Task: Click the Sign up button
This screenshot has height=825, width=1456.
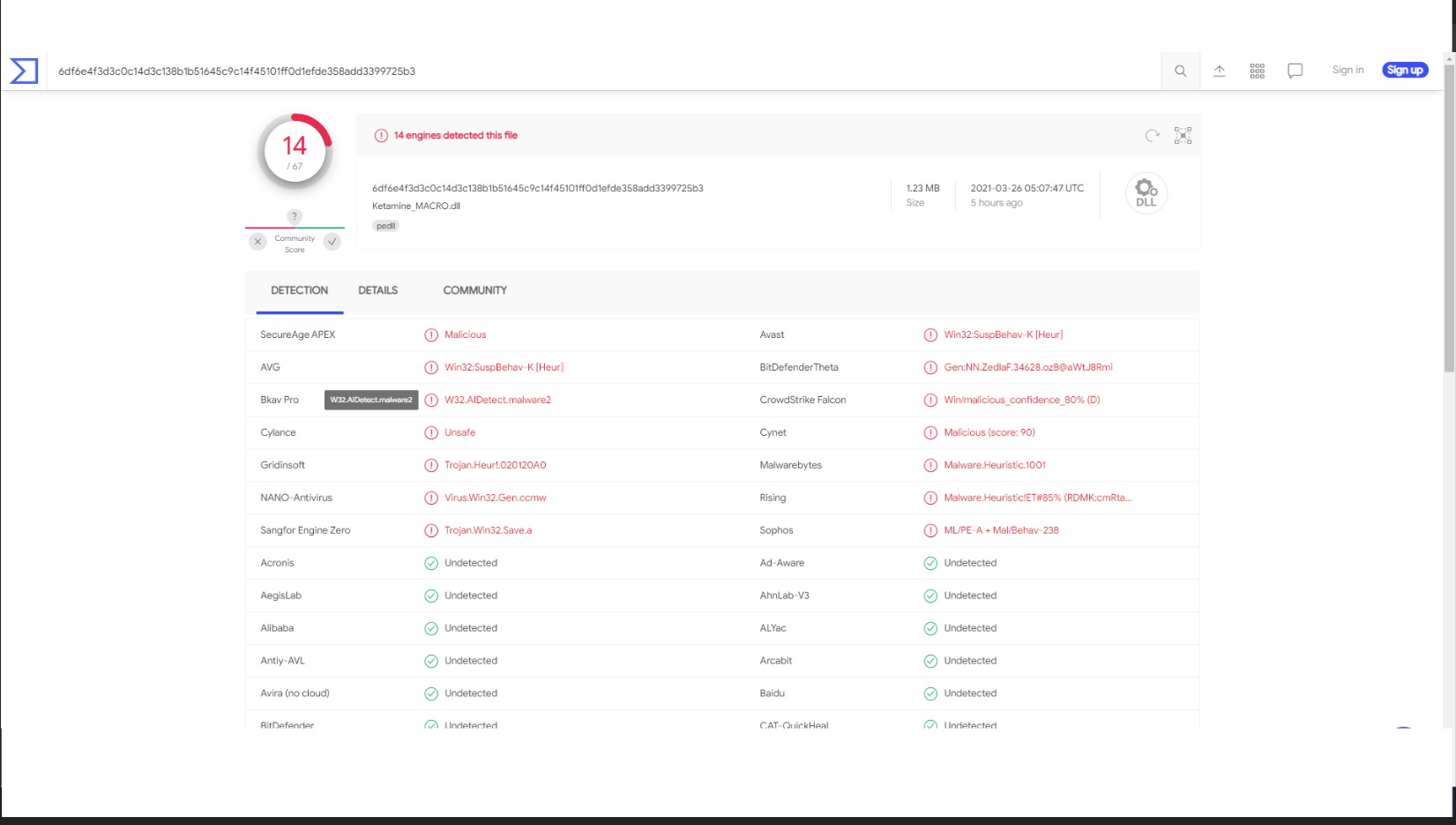Action: pos(1405,70)
